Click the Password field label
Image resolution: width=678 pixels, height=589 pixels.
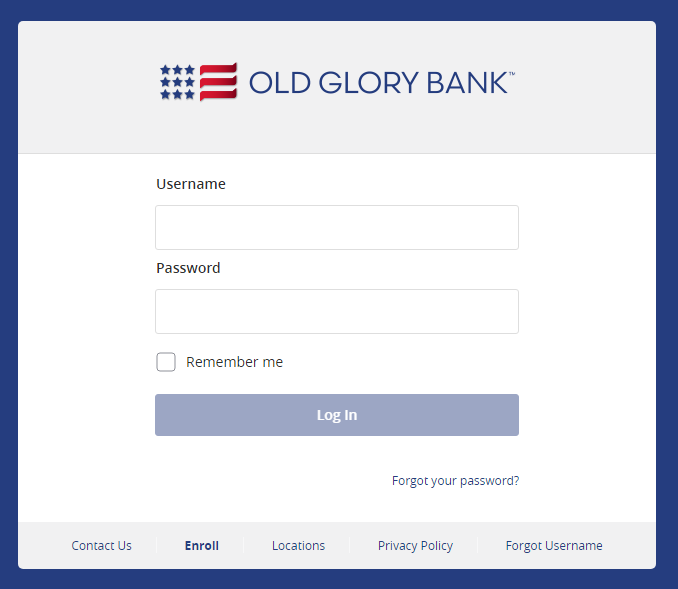pyautogui.click(x=188, y=268)
